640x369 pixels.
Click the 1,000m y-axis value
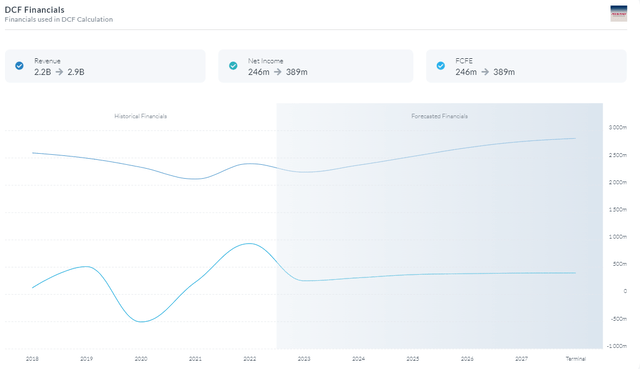[618, 237]
